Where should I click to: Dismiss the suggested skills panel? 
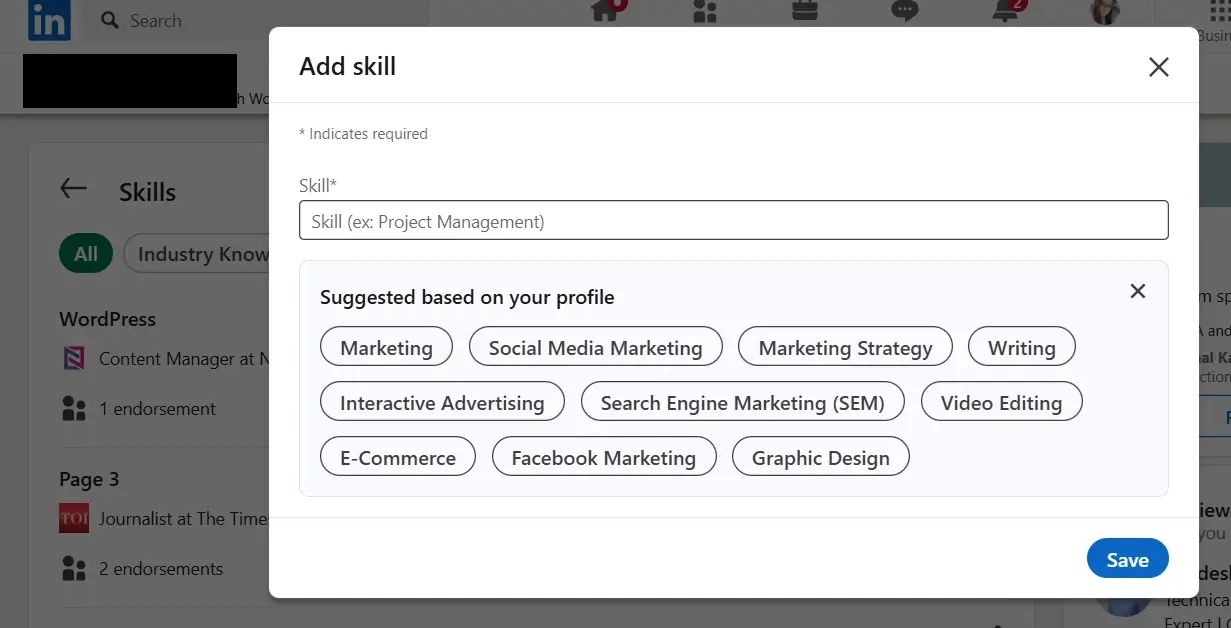pos(1137,291)
